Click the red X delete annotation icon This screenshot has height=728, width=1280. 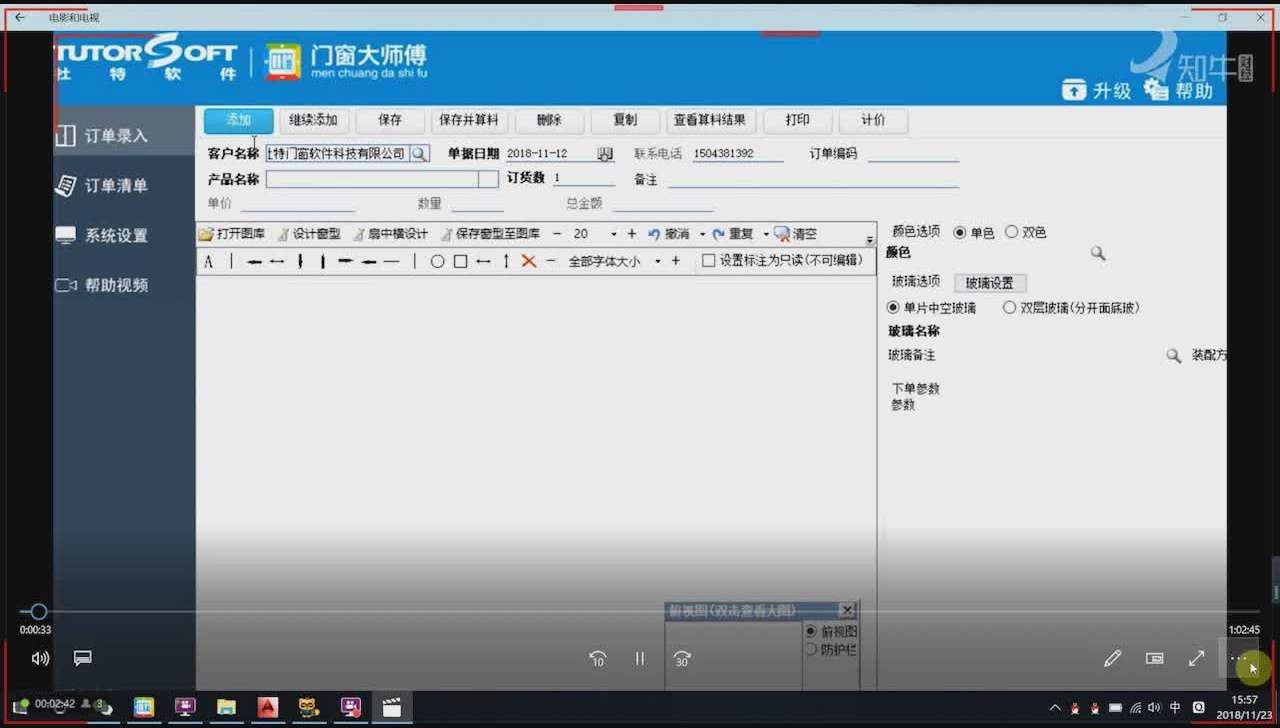point(529,262)
